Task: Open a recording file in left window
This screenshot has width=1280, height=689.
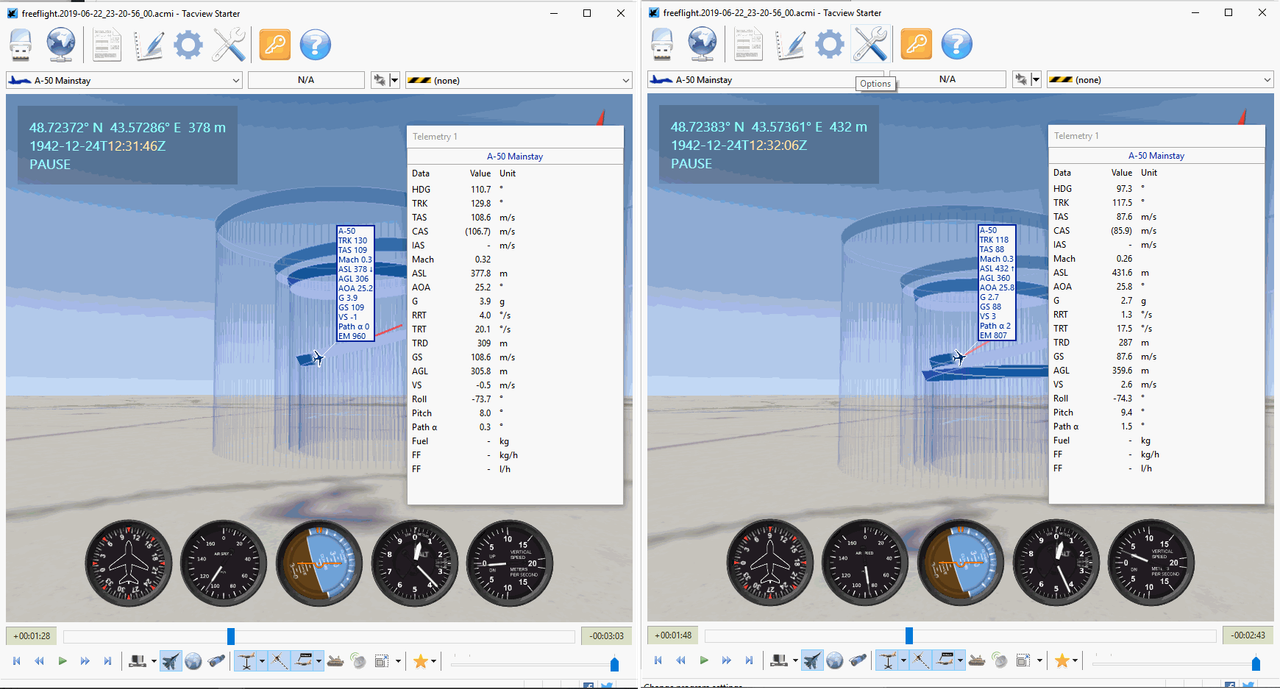Action: coord(21,44)
